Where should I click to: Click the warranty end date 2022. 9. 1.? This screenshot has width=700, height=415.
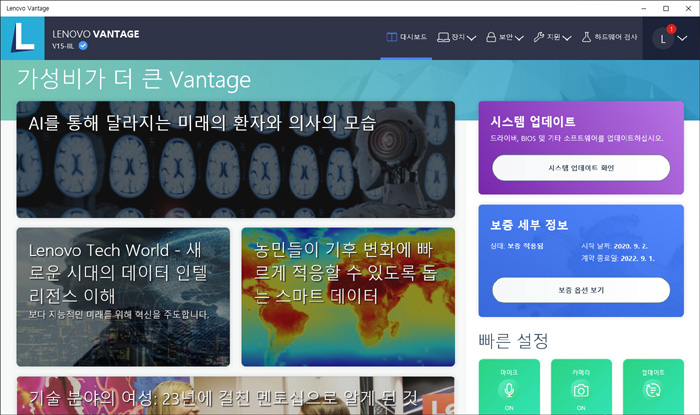click(x=637, y=258)
